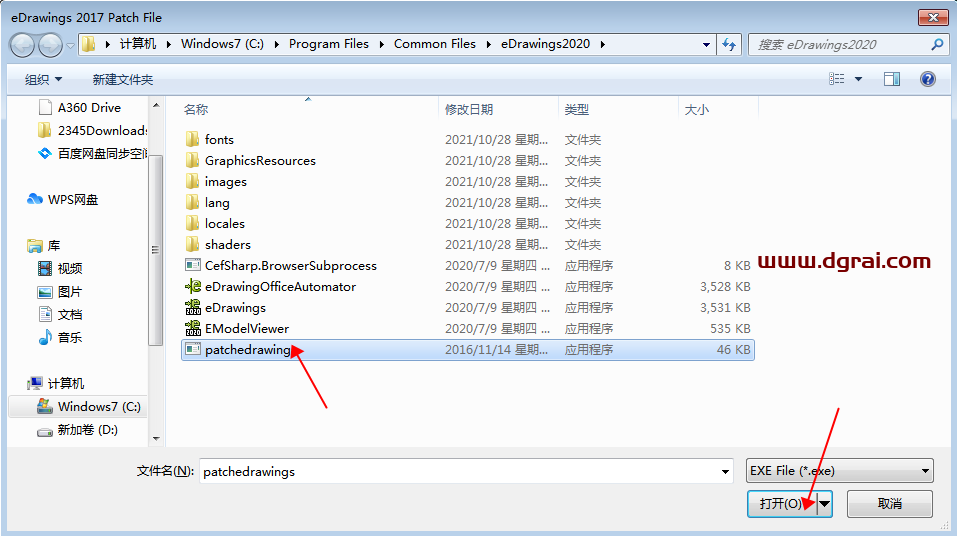Click 计算机 in the address breadcrumb

click(x=138, y=44)
